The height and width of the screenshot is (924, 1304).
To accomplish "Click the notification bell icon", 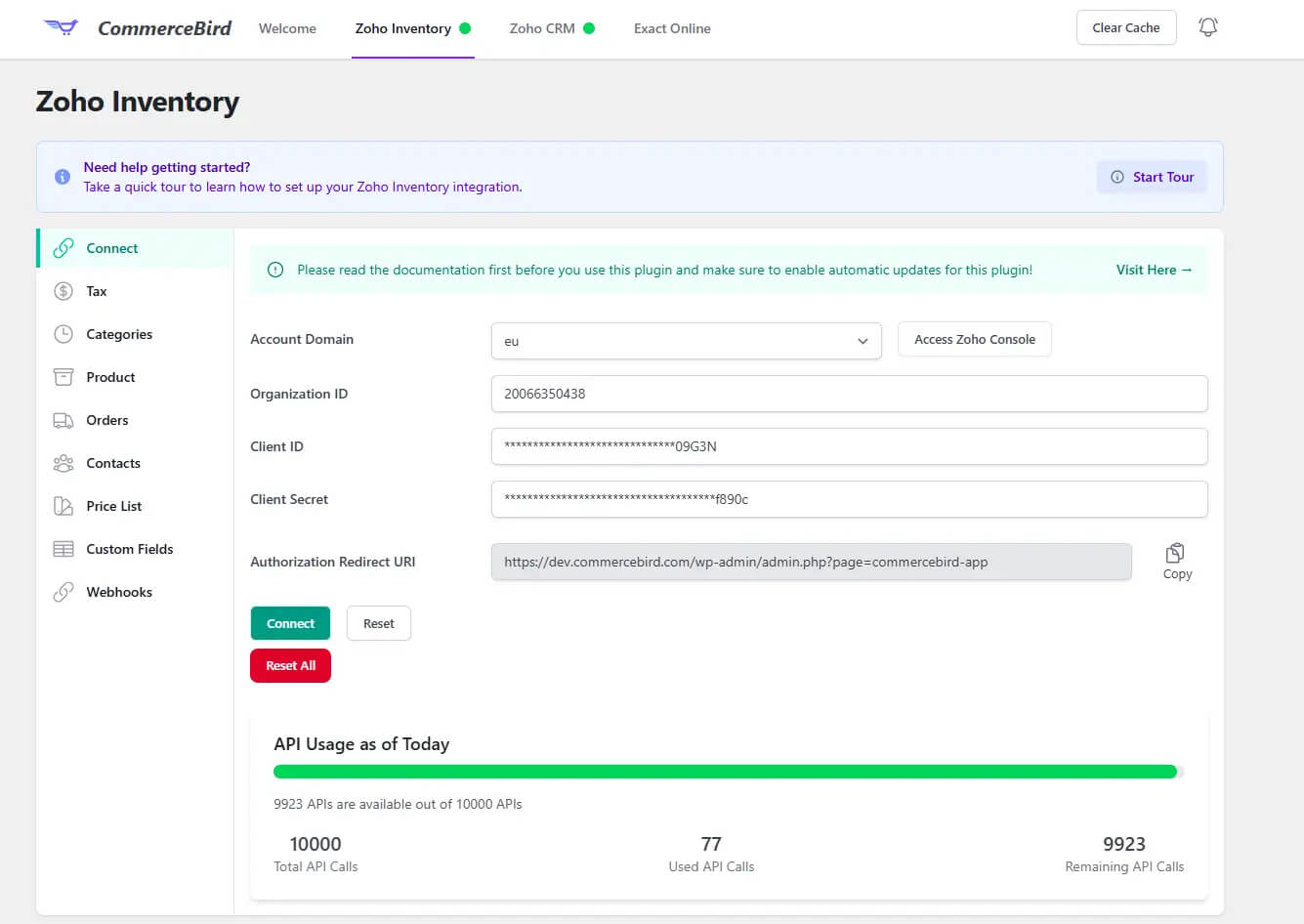I will point(1207,27).
